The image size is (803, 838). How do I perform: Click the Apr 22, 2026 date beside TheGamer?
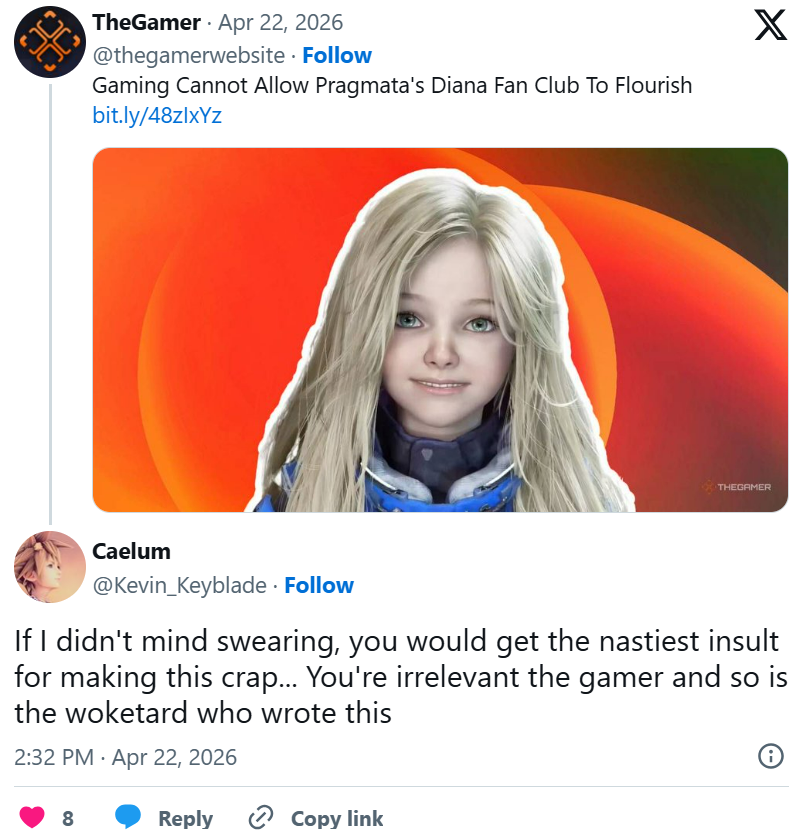tap(280, 23)
